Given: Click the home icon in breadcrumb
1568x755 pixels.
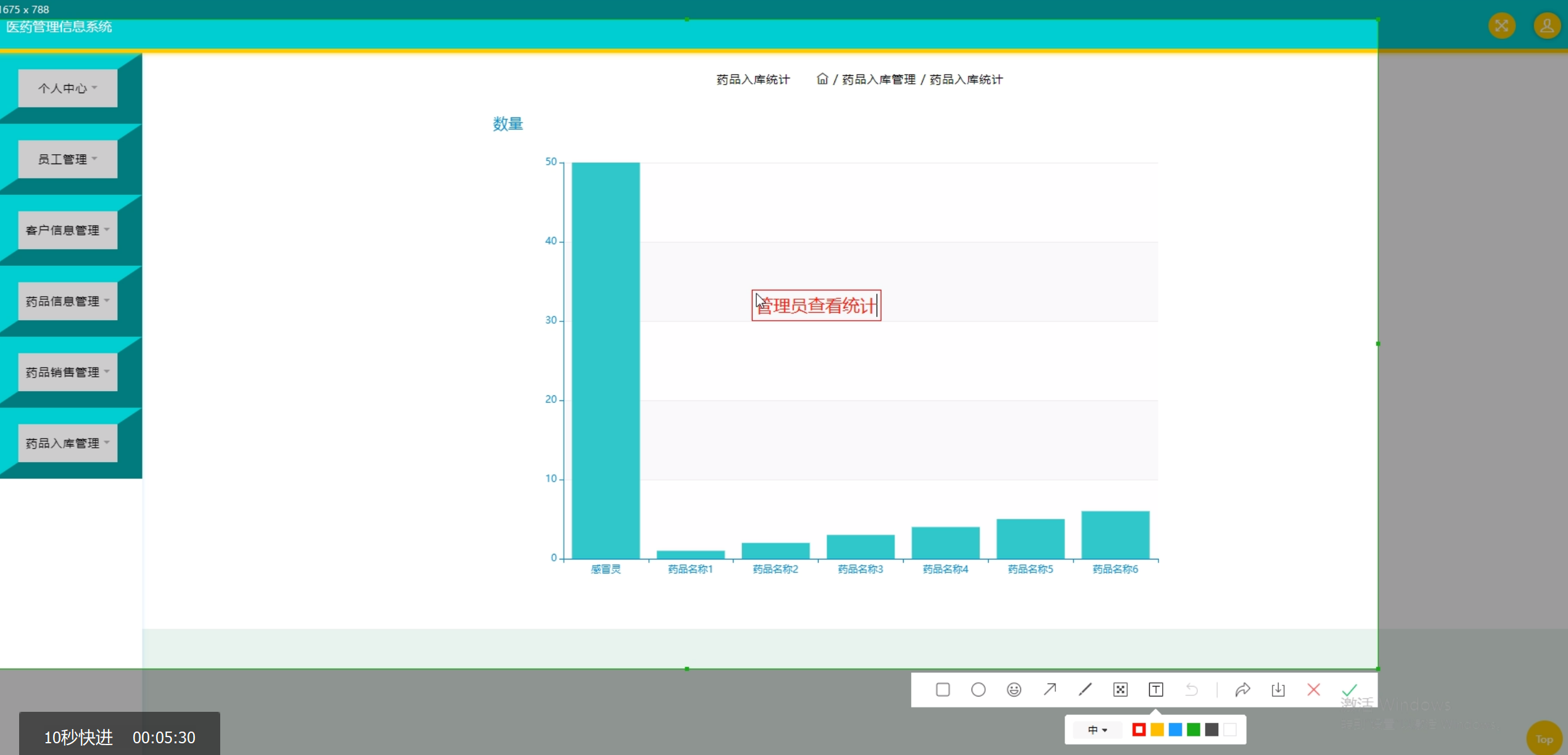Looking at the screenshot, I should click(822, 79).
